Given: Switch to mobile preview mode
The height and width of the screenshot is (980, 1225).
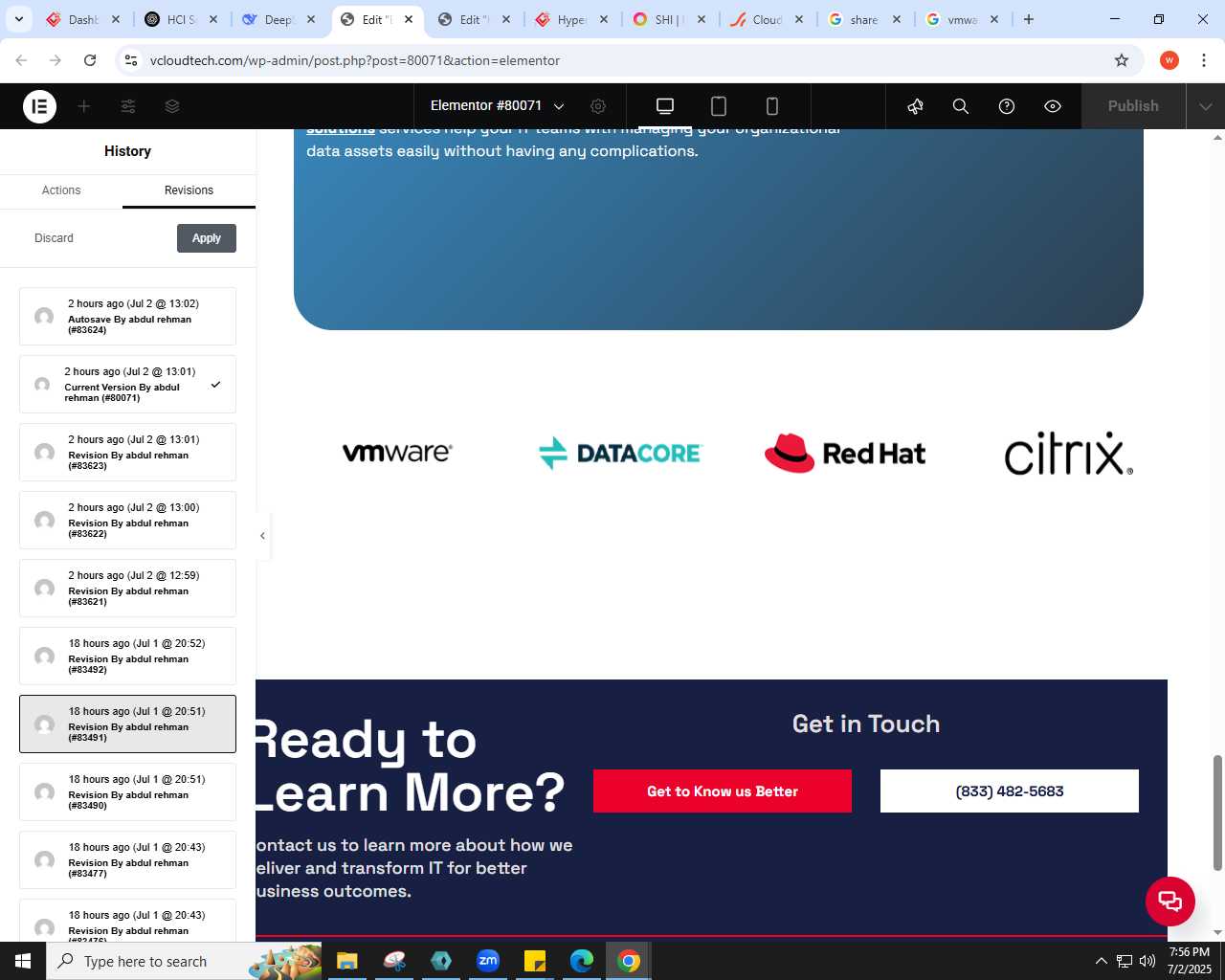Looking at the screenshot, I should pyautogui.click(x=772, y=106).
